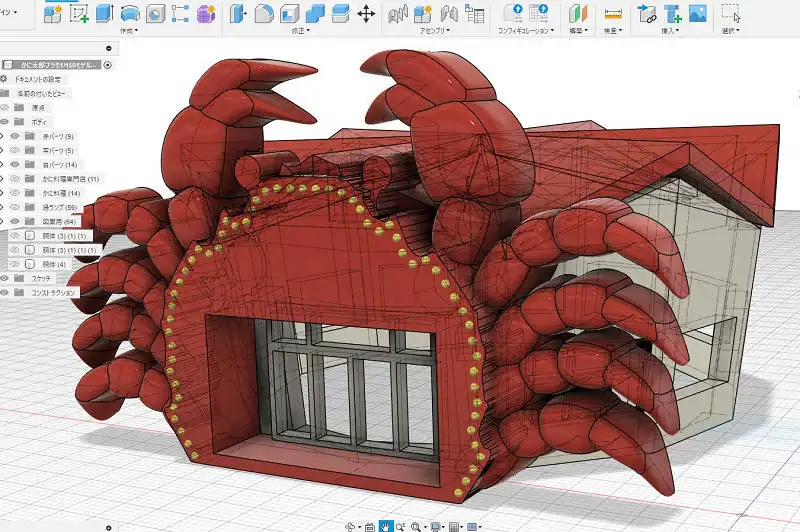Open the Measure ruler tool

tap(614, 13)
